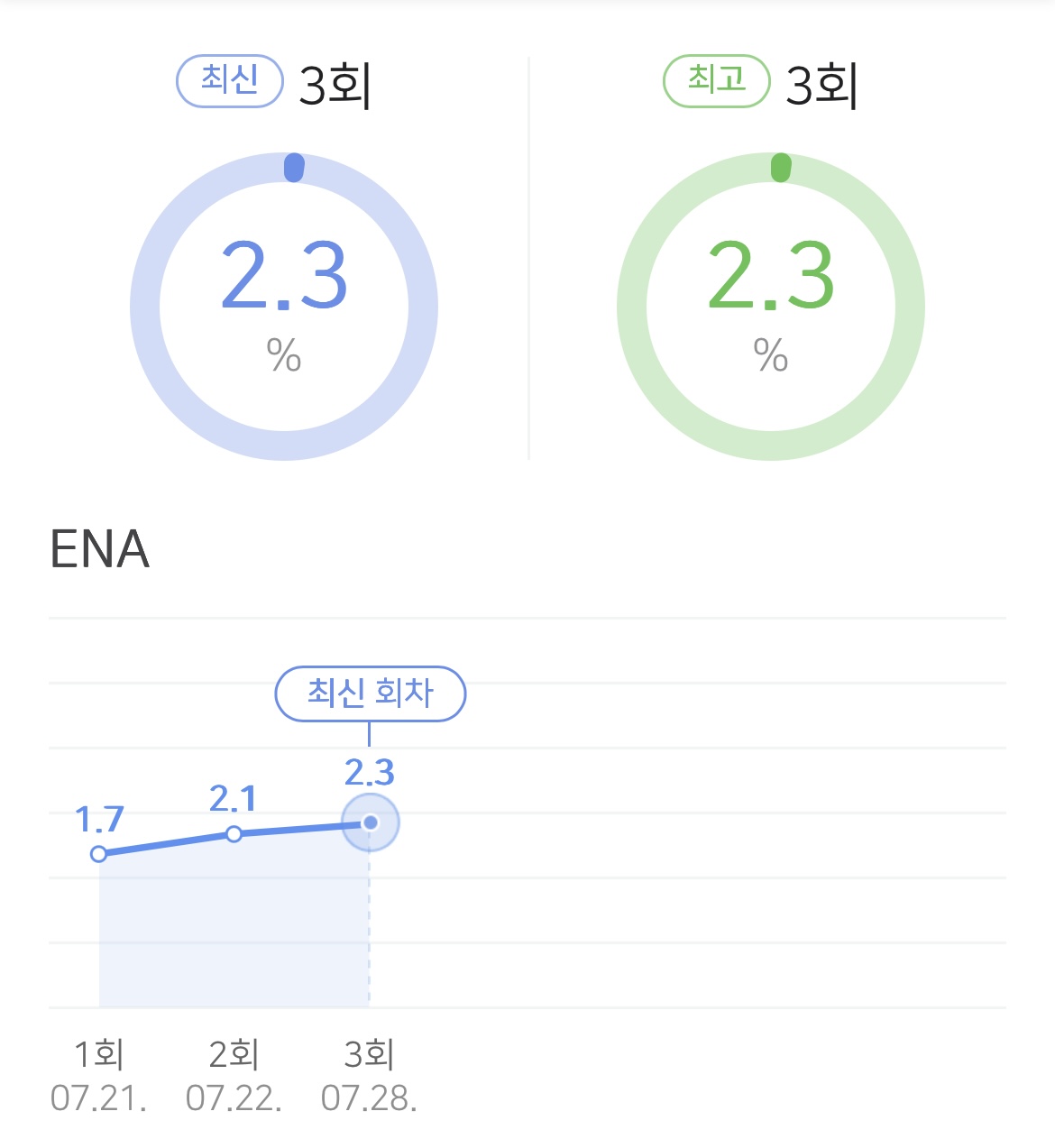Tap the 07.21. date label
The image size is (1055, 1148).
[99, 1098]
